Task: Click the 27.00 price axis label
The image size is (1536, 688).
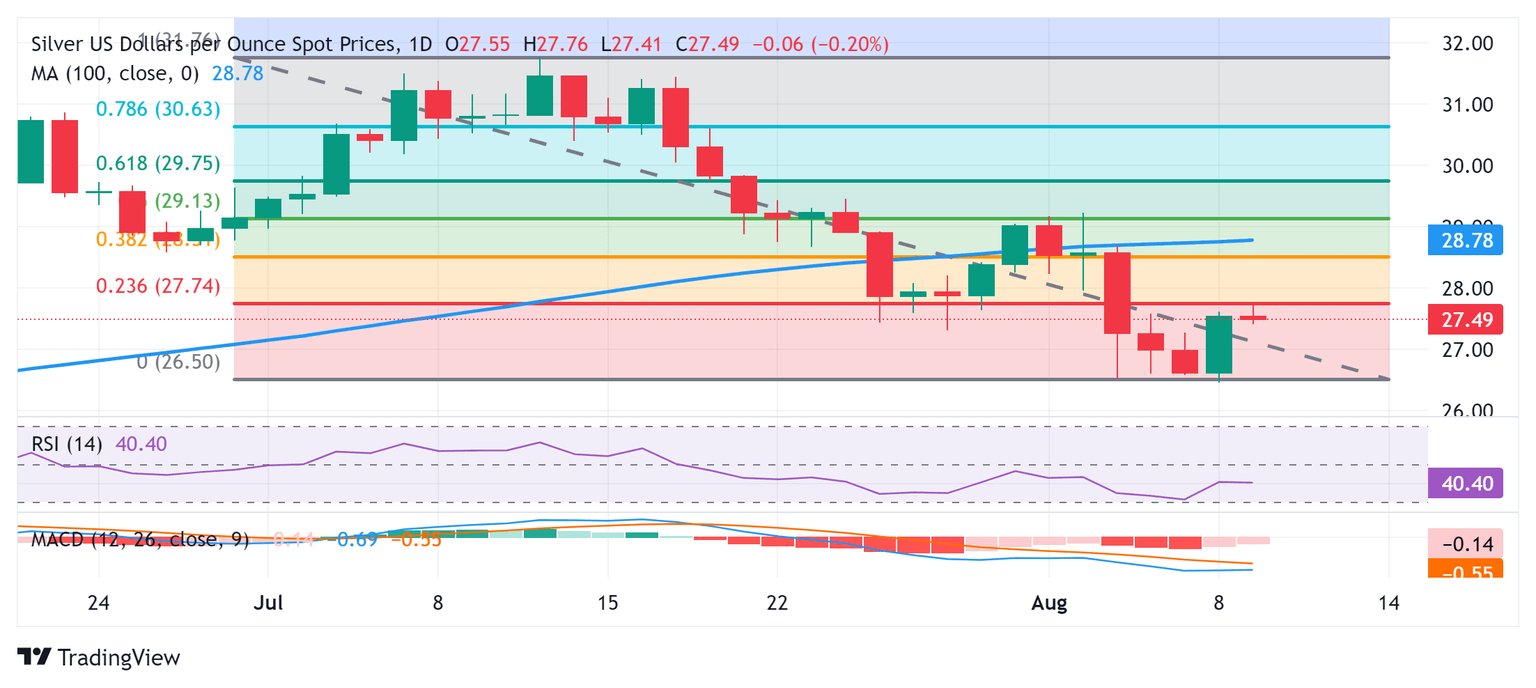Action: (x=1466, y=350)
